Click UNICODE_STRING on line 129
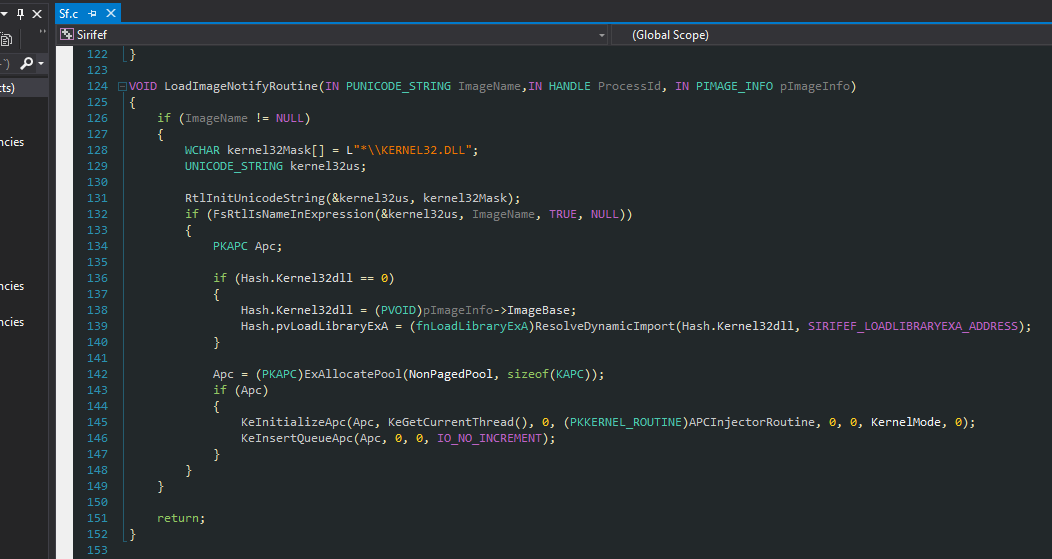The height and width of the screenshot is (559, 1052). [x=234, y=166]
